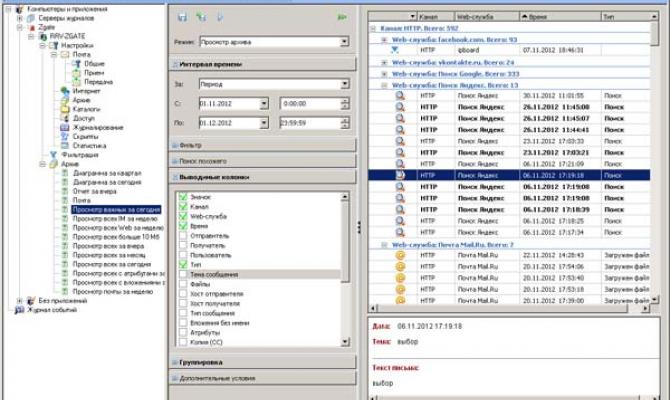670x400 pixels.
Task: Open the end date picker 01.12.2012
Action: pyautogui.click(x=264, y=123)
